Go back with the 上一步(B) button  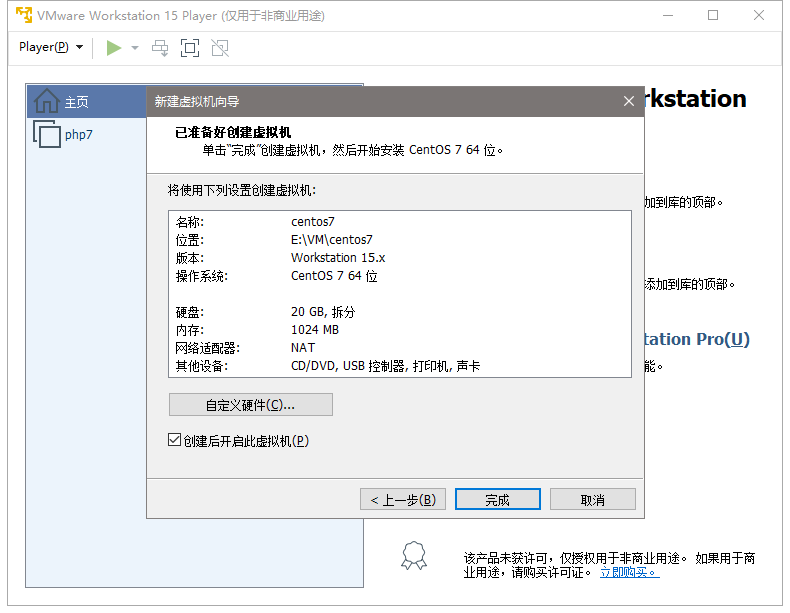402,500
